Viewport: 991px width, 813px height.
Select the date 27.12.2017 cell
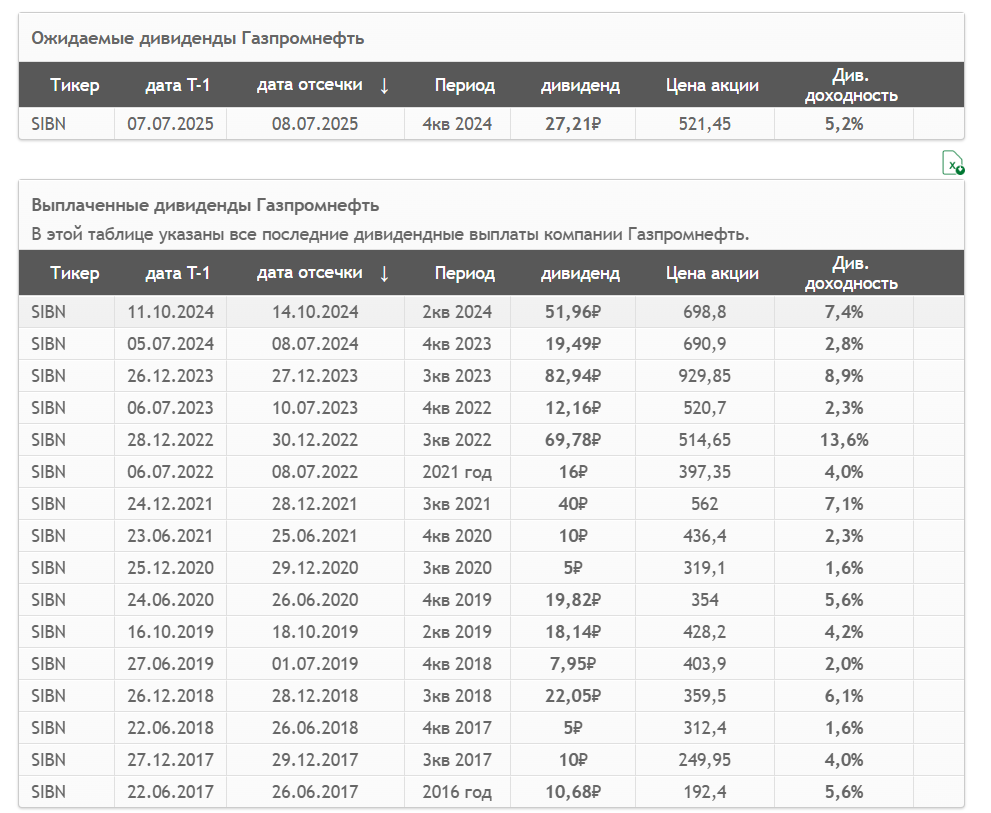pyautogui.click(x=170, y=760)
